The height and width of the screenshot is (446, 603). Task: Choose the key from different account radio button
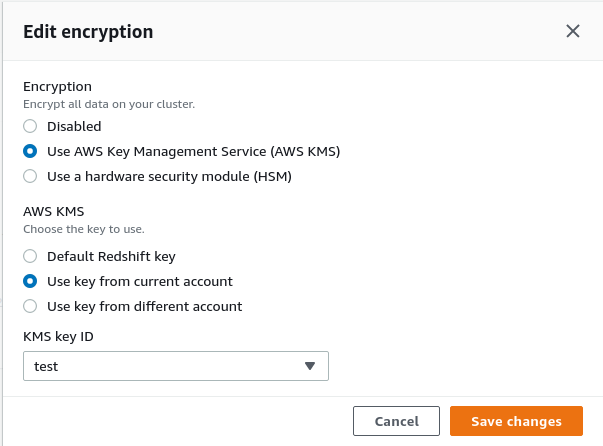[30, 306]
